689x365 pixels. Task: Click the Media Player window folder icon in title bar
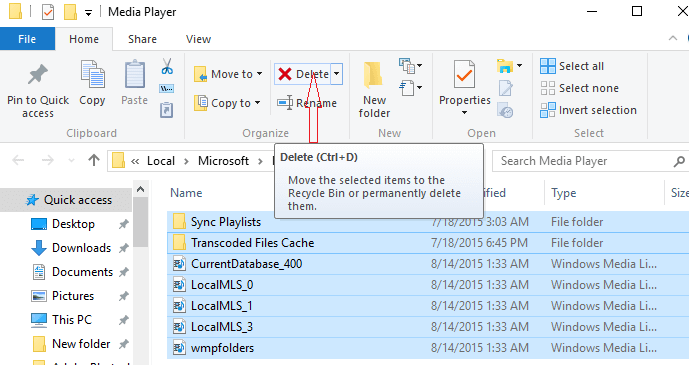[x=15, y=12]
